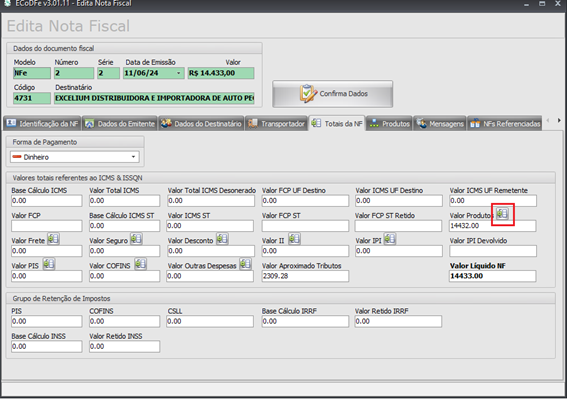567x399 pixels.
Task: Click the retention COFINS field
Action: (124, 322)
